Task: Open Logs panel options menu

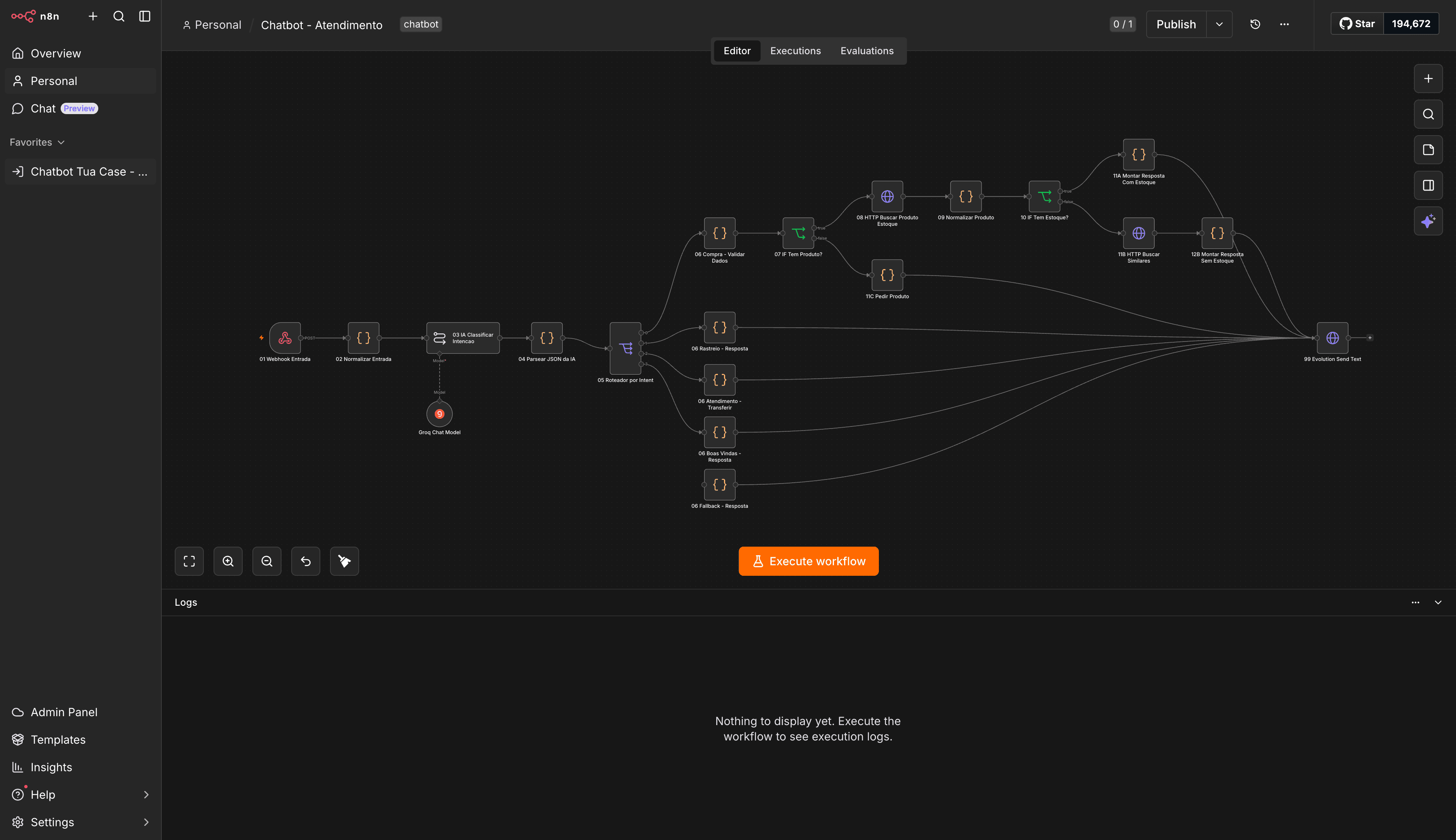Action: (x=1416, y=602)
